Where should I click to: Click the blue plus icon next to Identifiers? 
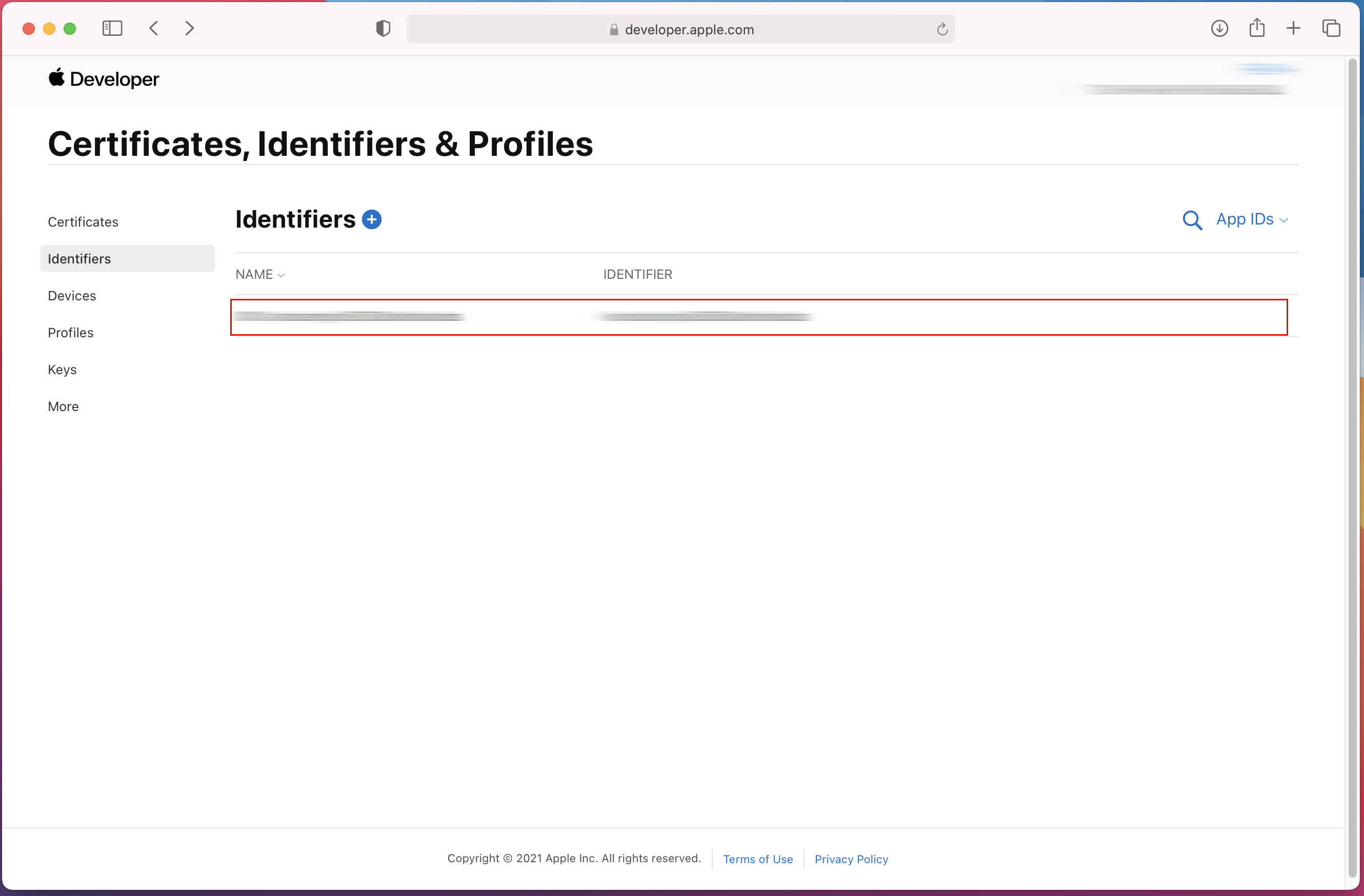[x=371, y=219]
